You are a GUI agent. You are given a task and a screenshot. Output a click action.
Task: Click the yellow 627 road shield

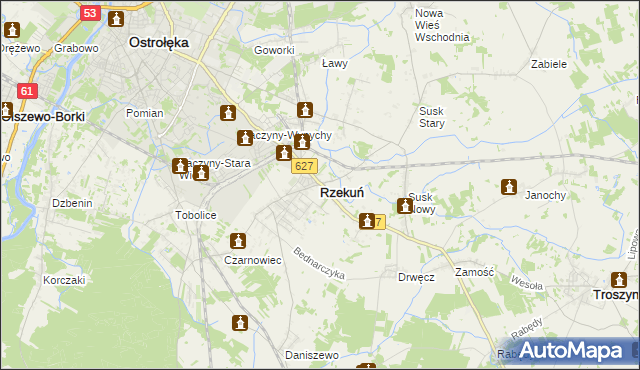click(x=304, y=166)
